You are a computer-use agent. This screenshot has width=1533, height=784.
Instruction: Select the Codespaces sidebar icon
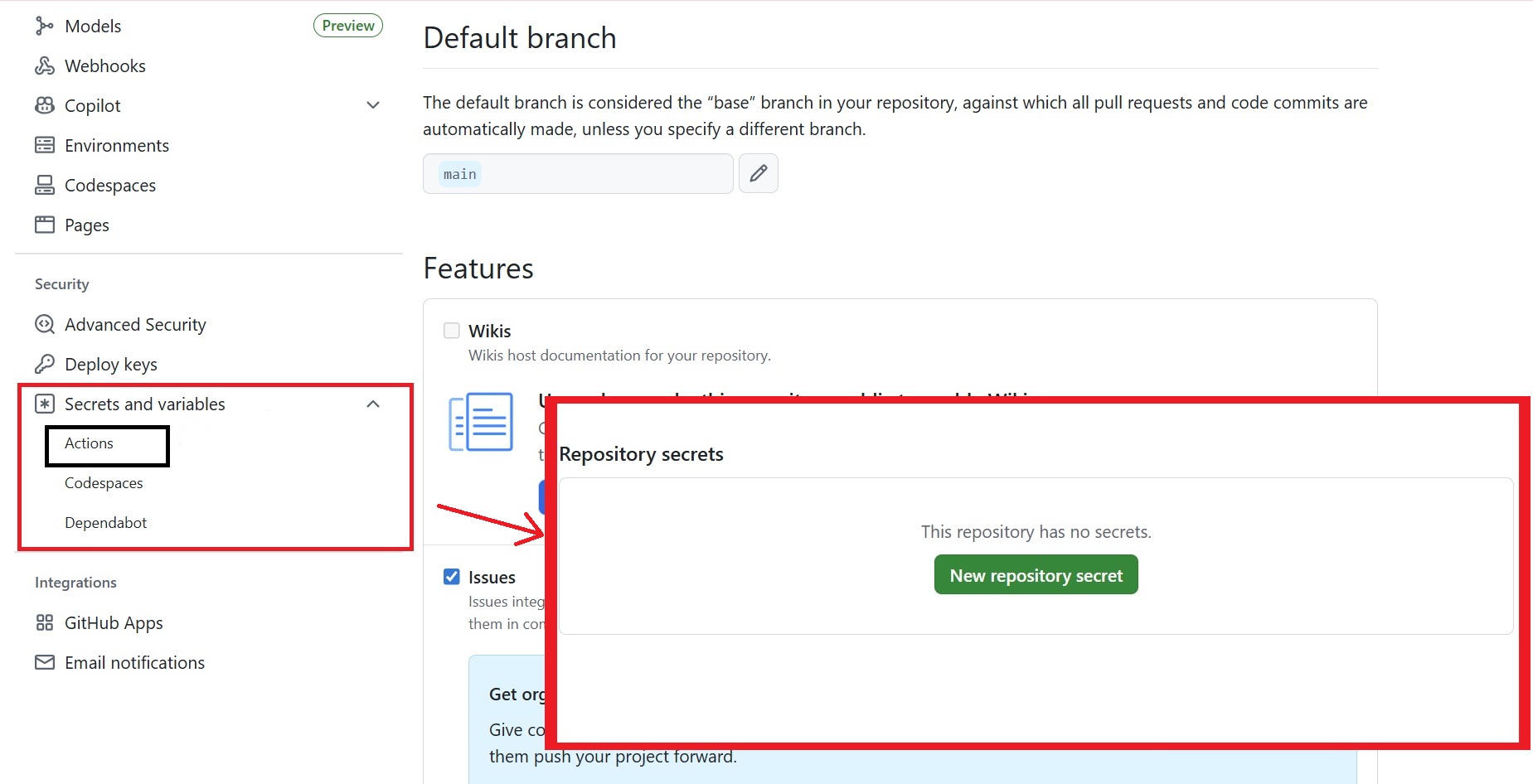click(43, 185)
